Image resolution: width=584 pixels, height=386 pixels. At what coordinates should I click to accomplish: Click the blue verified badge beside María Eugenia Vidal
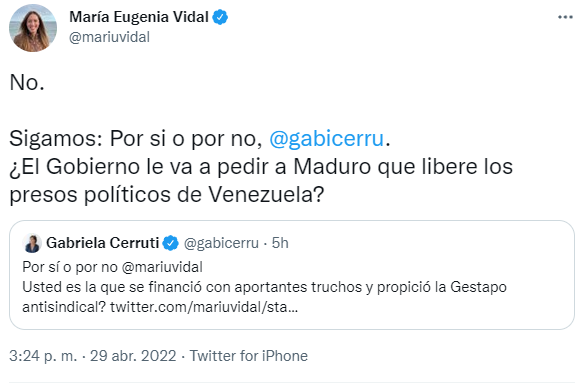220,18
